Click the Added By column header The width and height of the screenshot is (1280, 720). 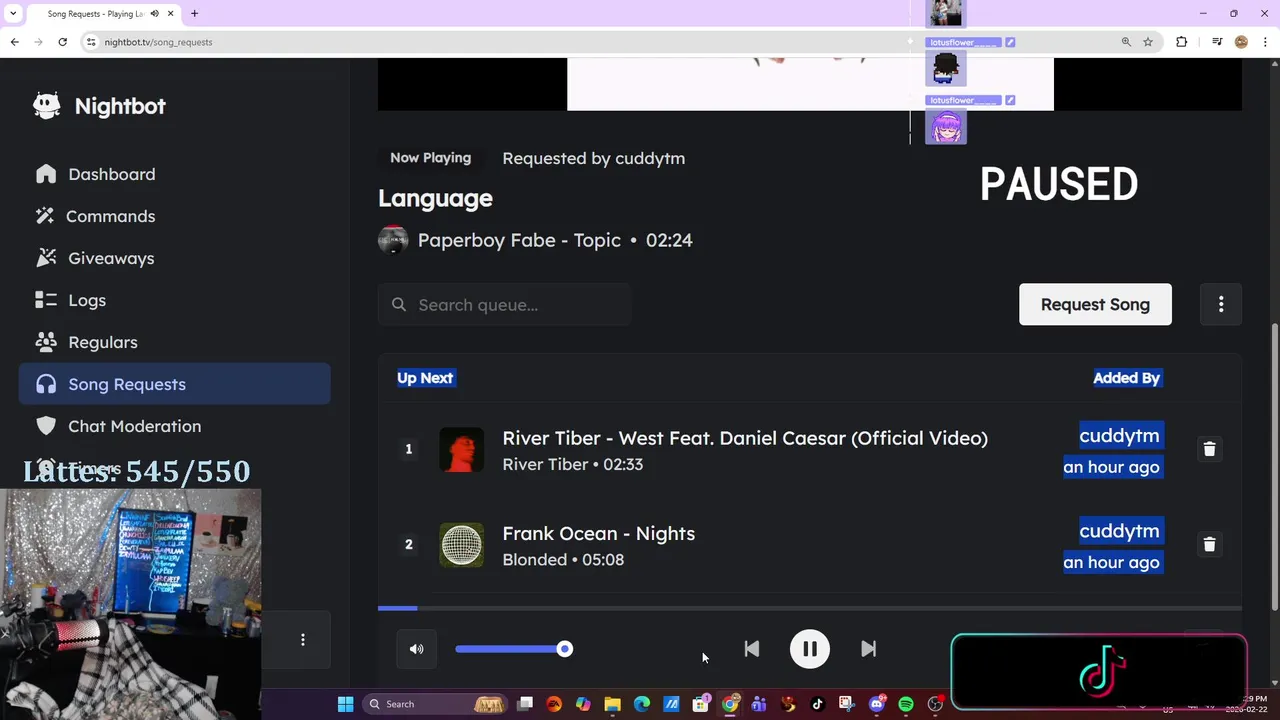1126,378
